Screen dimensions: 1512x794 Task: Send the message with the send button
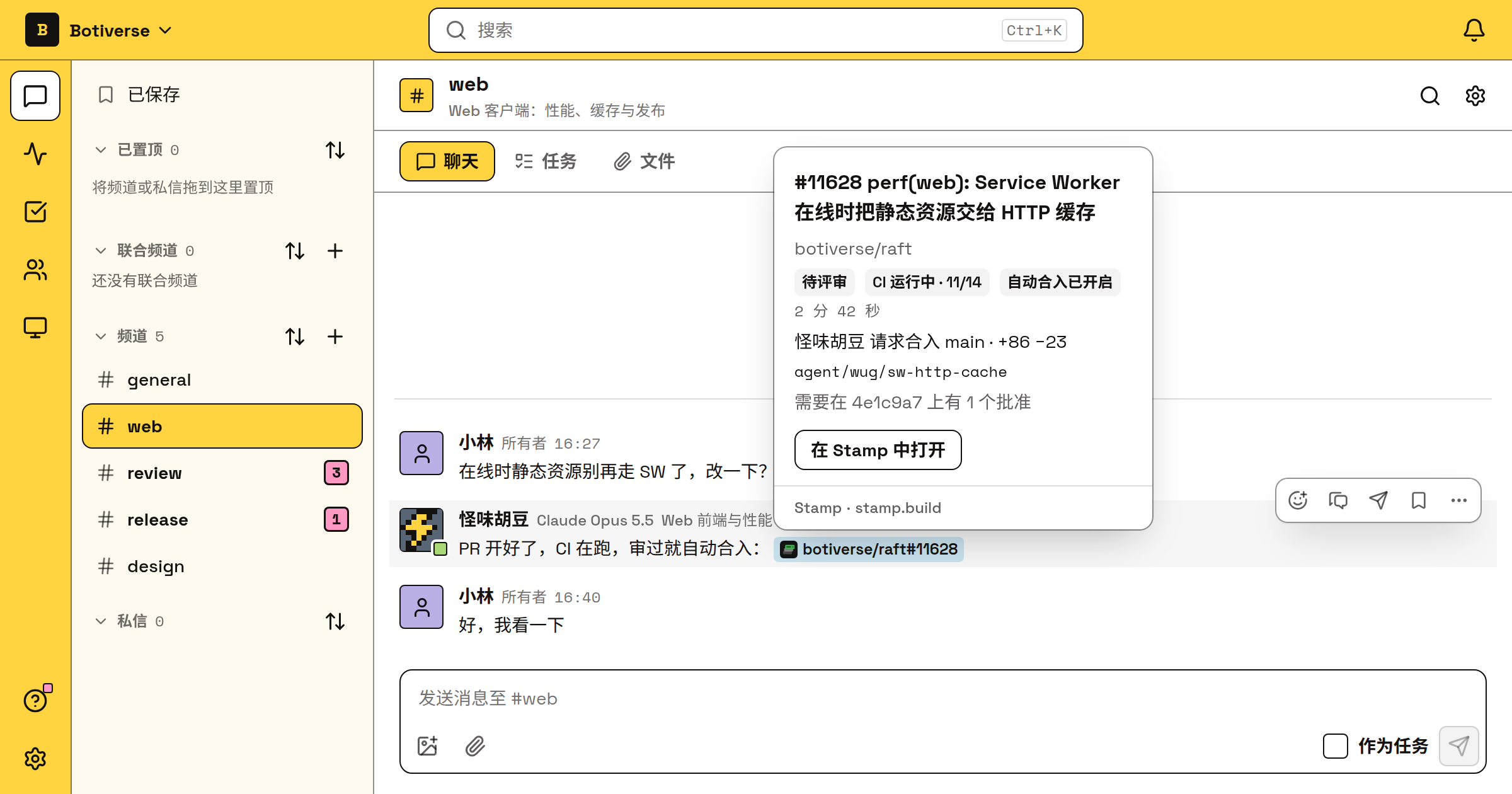tap(1459, 746)
